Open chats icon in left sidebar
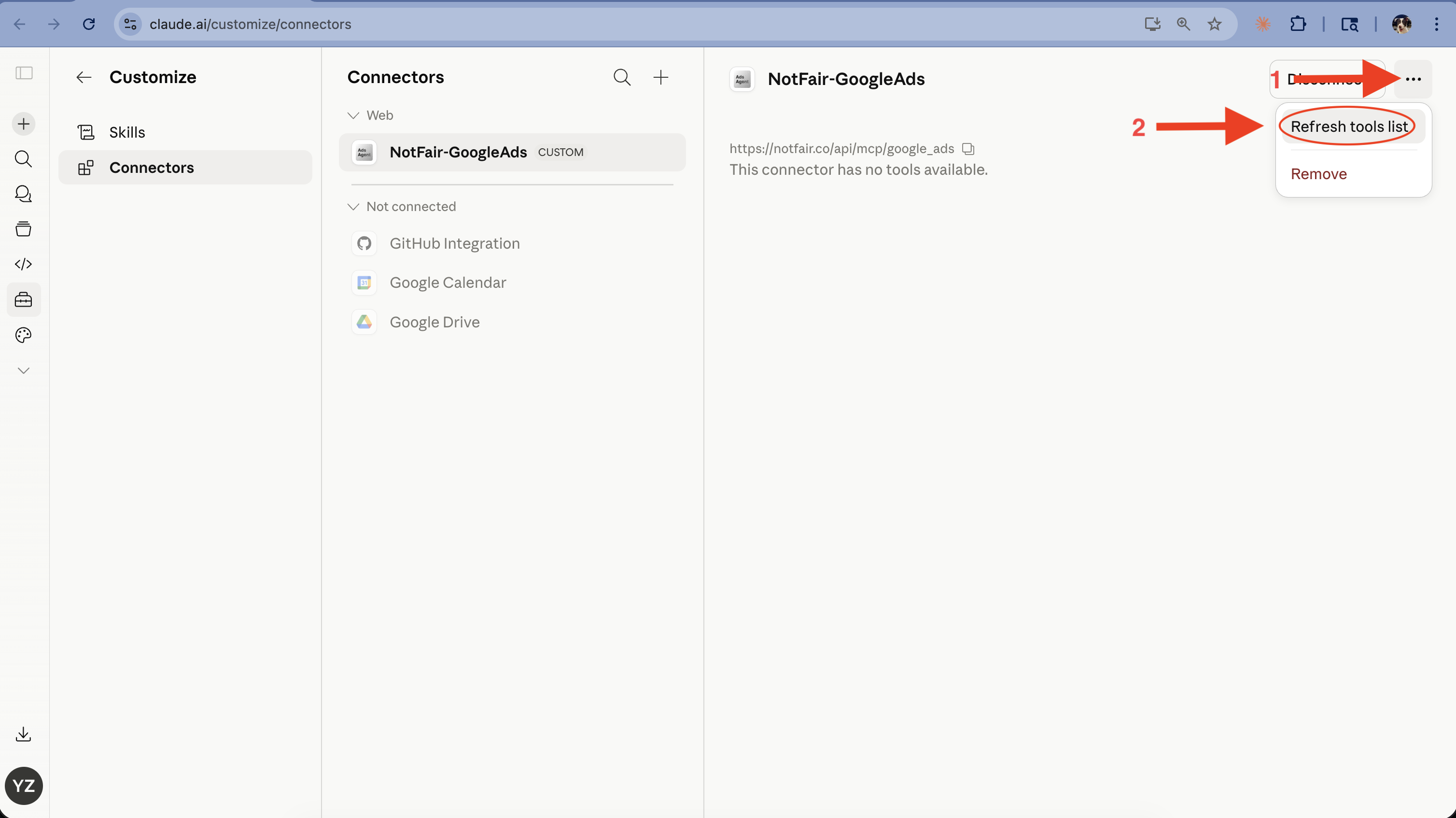Viewport: 1456px width, 818px height. point(23,194)
